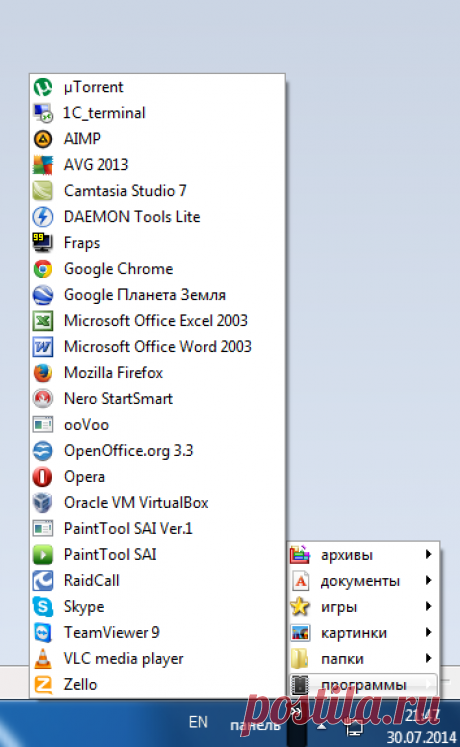Click the панель toolbar label in taskbar
The height and width of the screenshot is (747, 460).
coord(256,725)
